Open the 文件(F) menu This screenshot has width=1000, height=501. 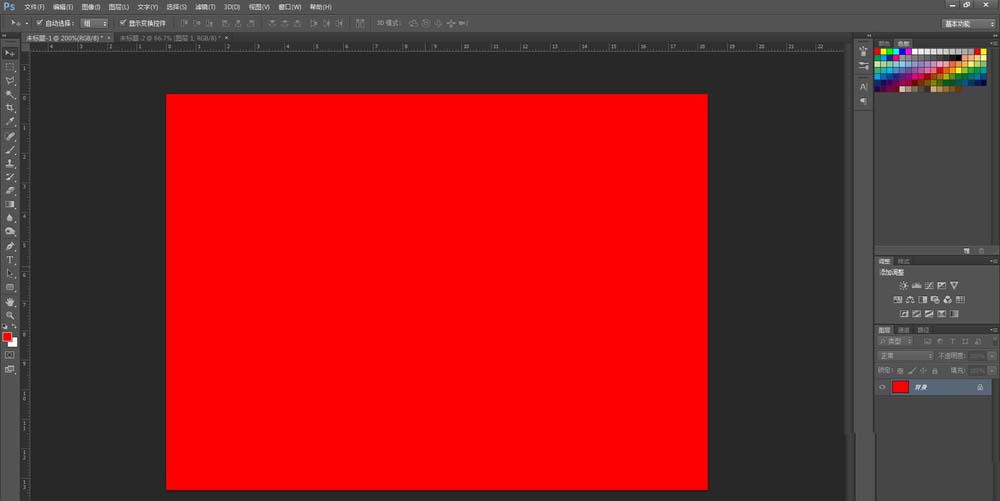pos(34,7)
